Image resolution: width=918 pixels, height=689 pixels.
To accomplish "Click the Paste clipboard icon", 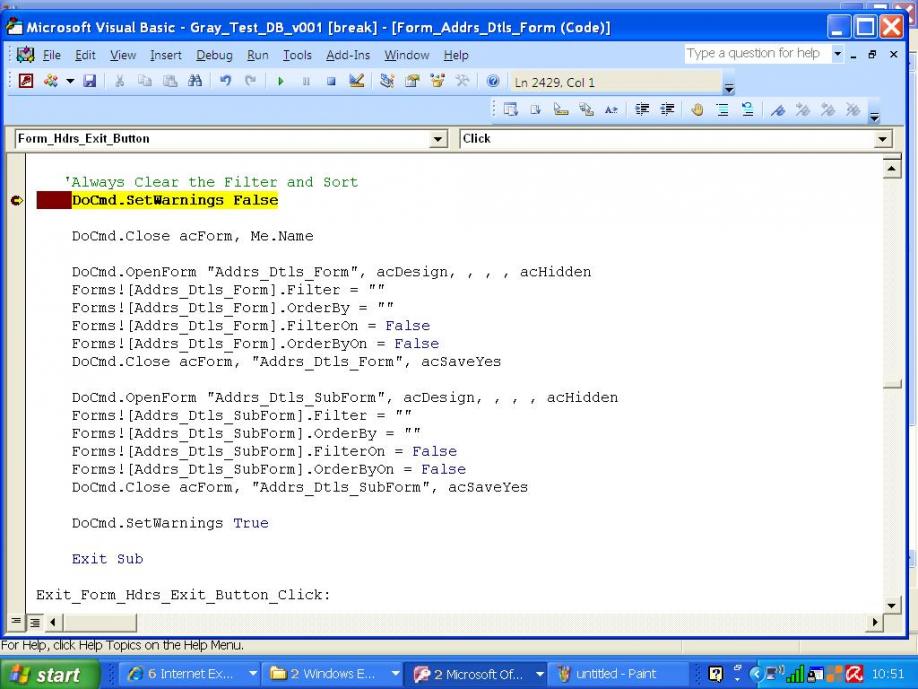I will coord(170,81).
